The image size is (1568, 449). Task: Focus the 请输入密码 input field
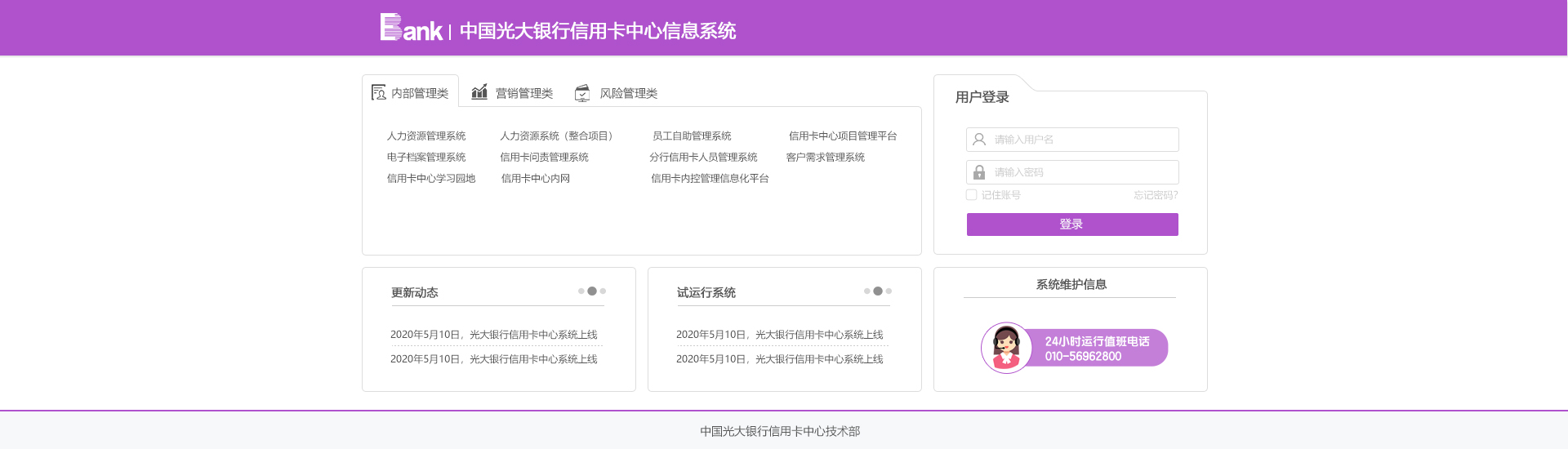tap(1072, 172)
